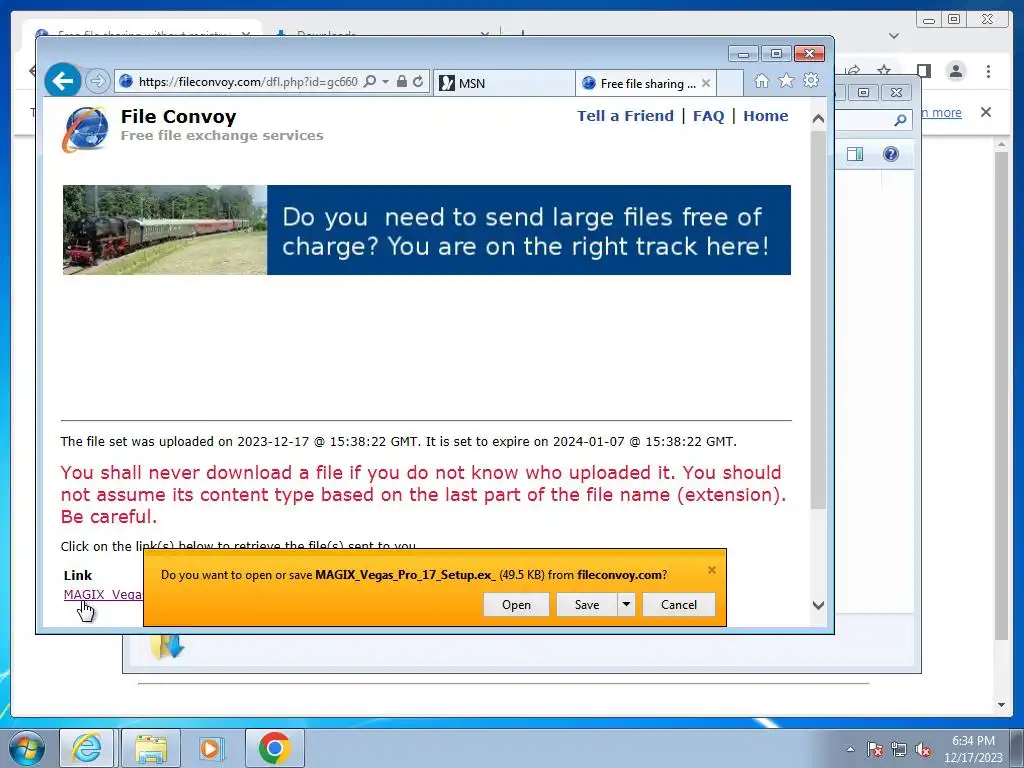Switch to the MSN tab
The width and height of the screenshot is (1024, 768).
pos(504,84)
